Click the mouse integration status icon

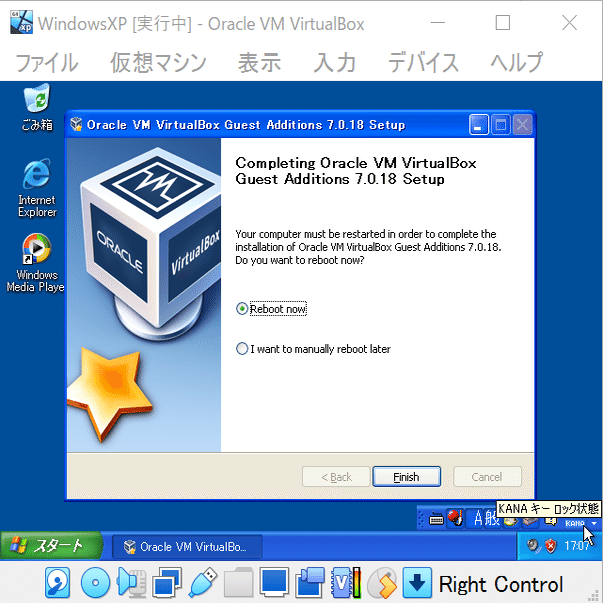381,583
